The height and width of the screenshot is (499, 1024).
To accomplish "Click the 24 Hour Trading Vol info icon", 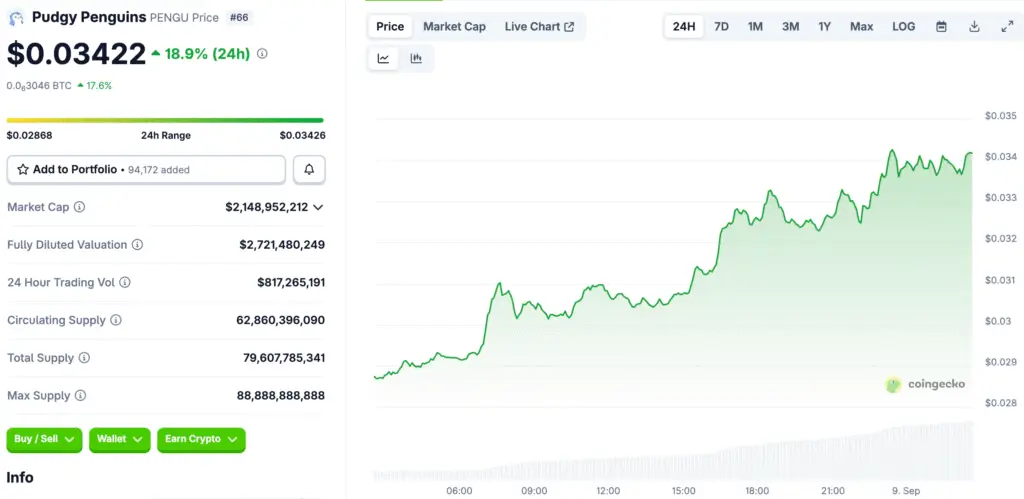I will click(125, 283).
